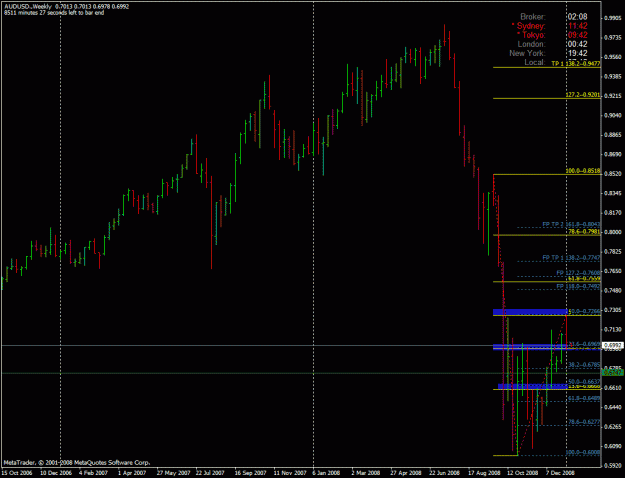Click the current price marker 0.6992
This screenshot has height=478, width=625.
613,345
